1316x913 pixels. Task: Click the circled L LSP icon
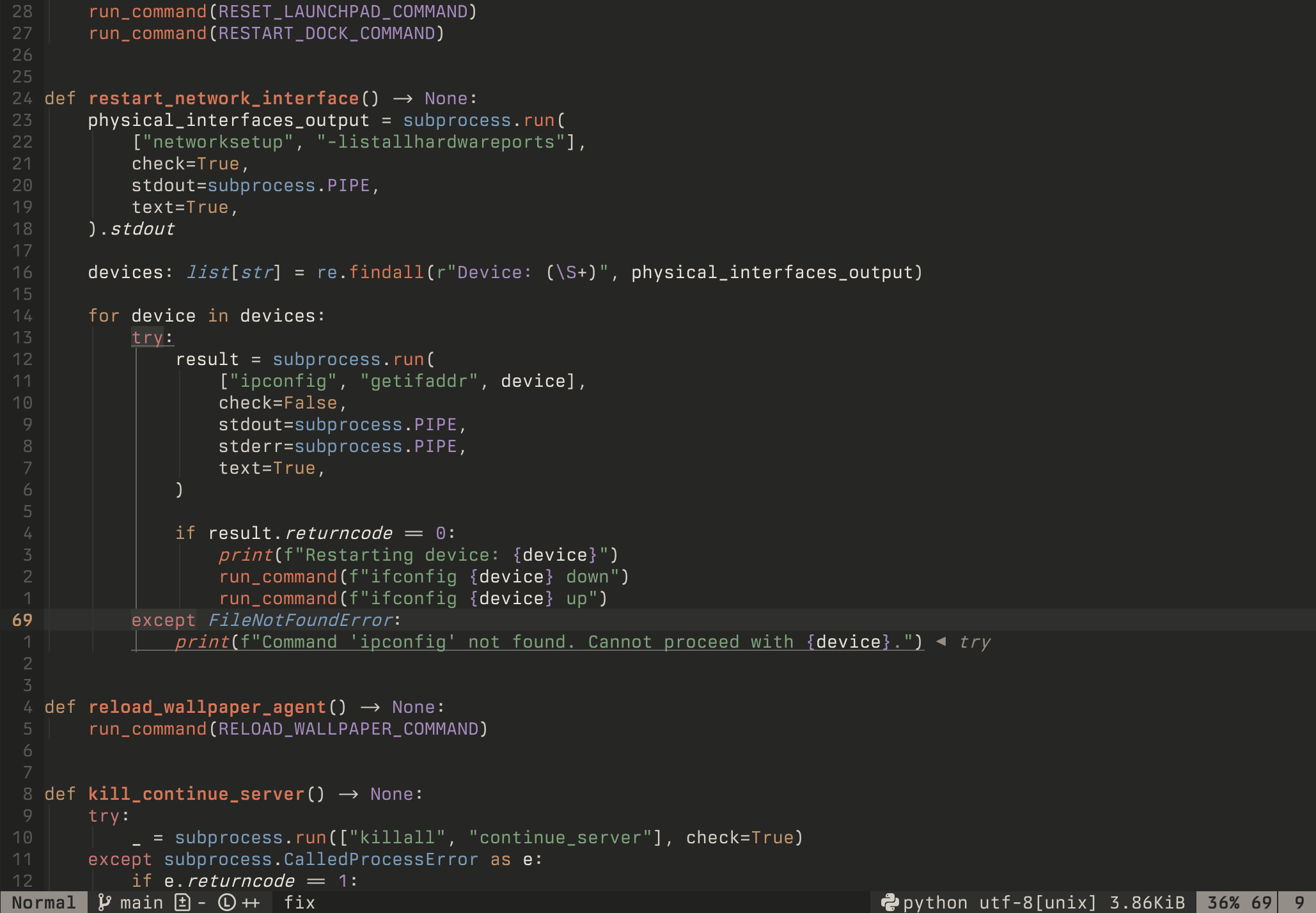(x=227, y=902)
